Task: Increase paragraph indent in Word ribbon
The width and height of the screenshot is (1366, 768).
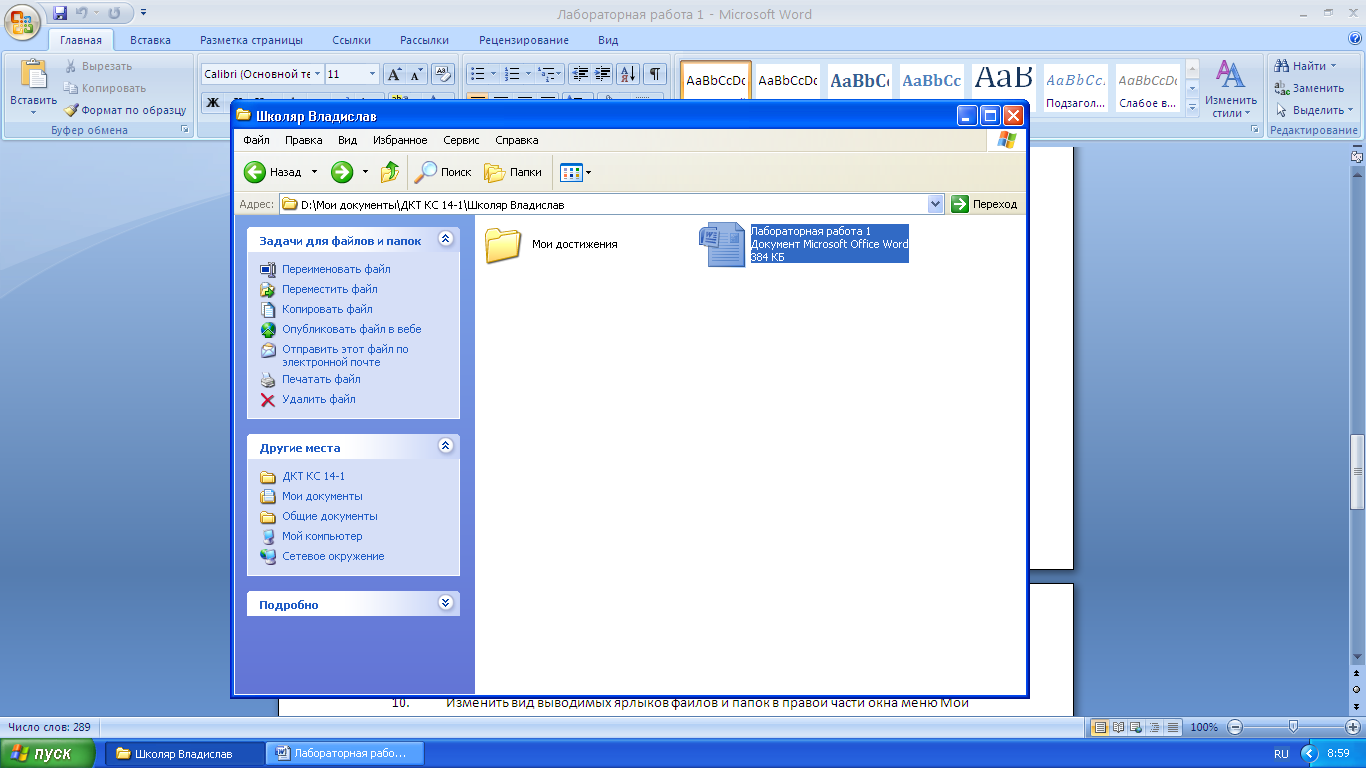Action: click(x=603, y=74)
